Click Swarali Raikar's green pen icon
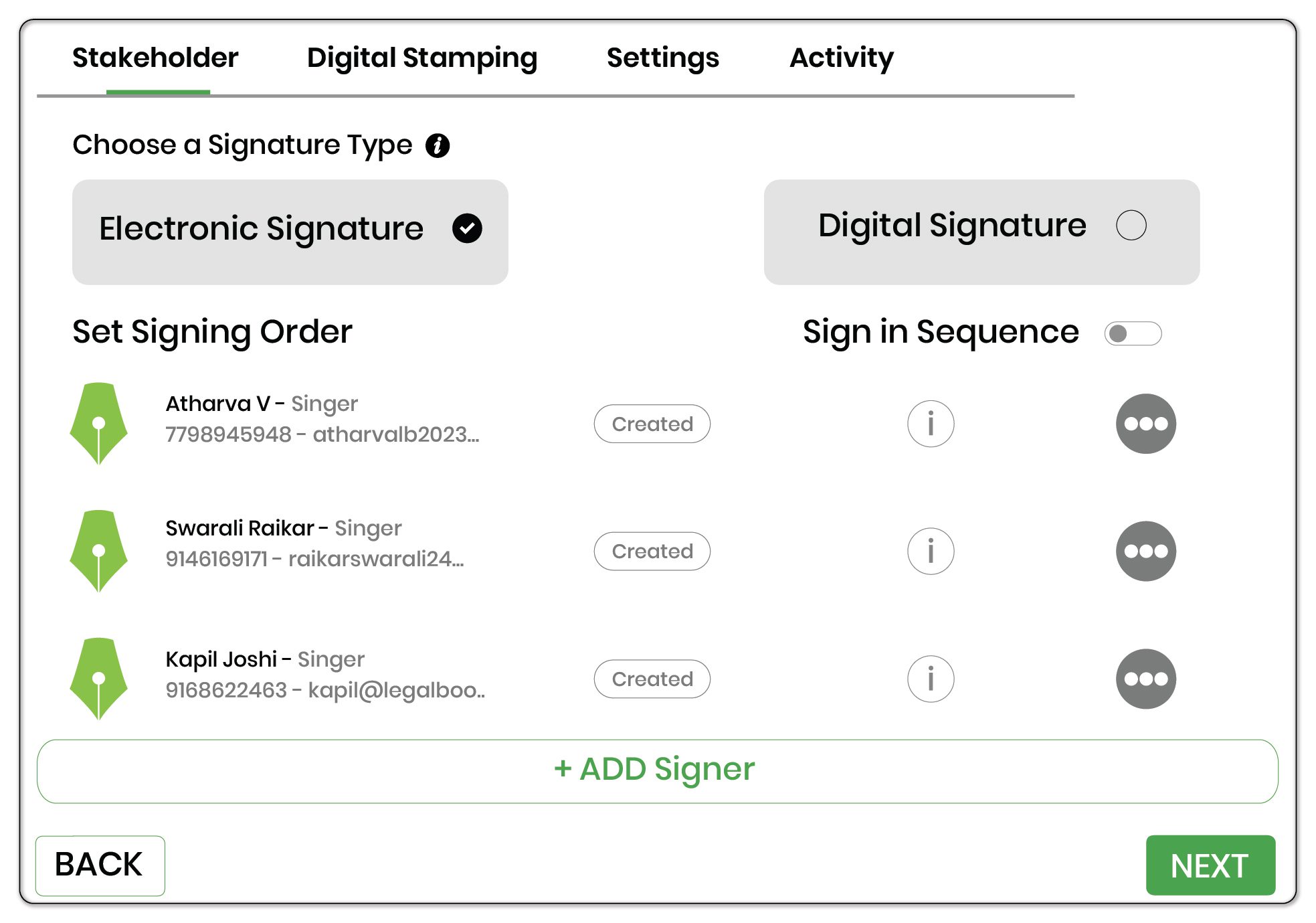The image size is (1316, 923). (99, 551)
